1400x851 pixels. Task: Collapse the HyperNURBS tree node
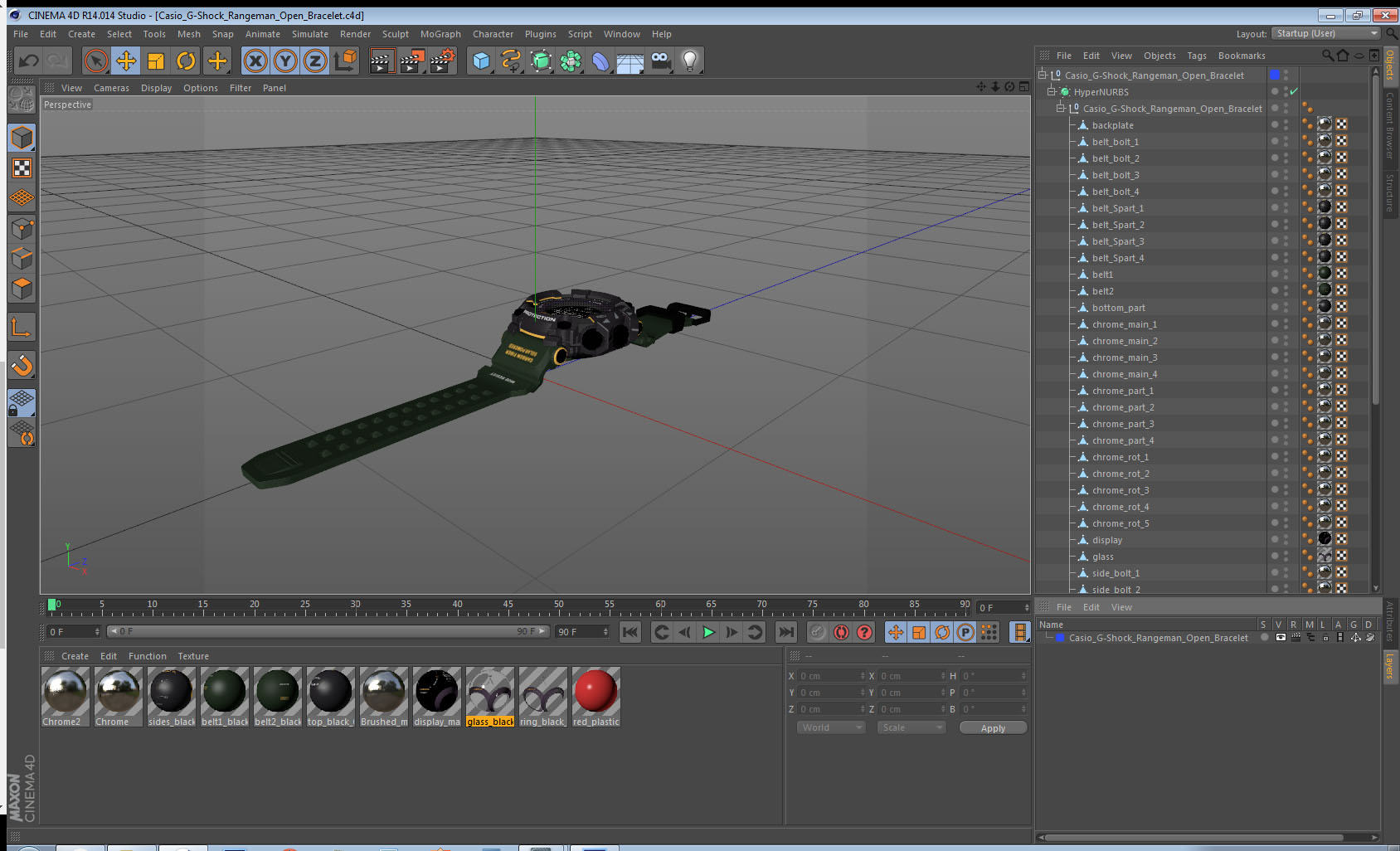click(x=1052, y=91)
